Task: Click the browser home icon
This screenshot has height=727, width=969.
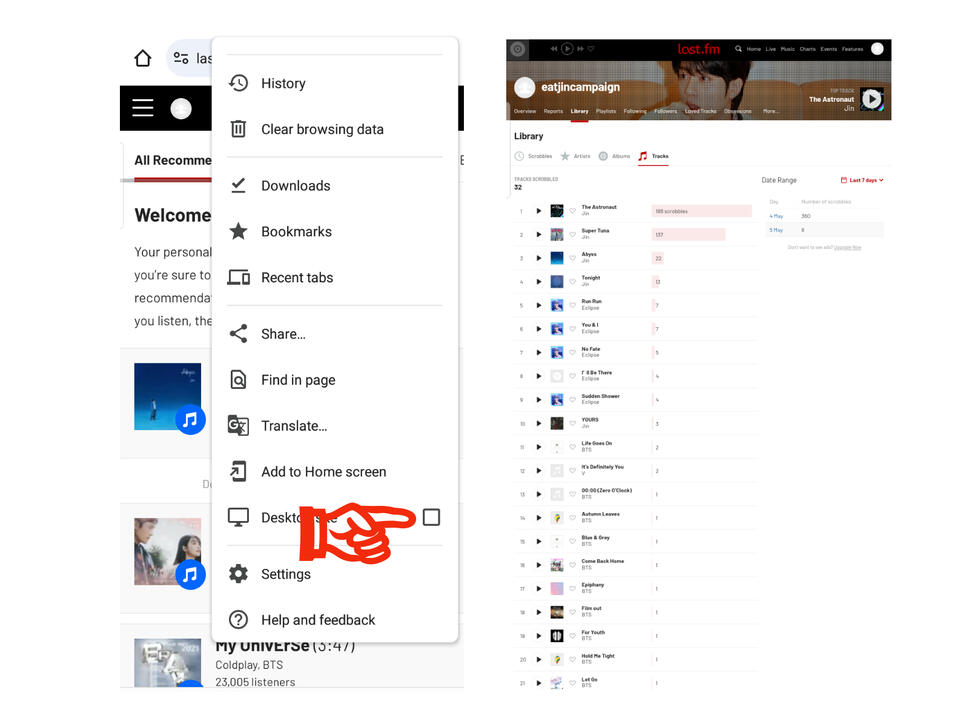Action: [x=143, y=59]
